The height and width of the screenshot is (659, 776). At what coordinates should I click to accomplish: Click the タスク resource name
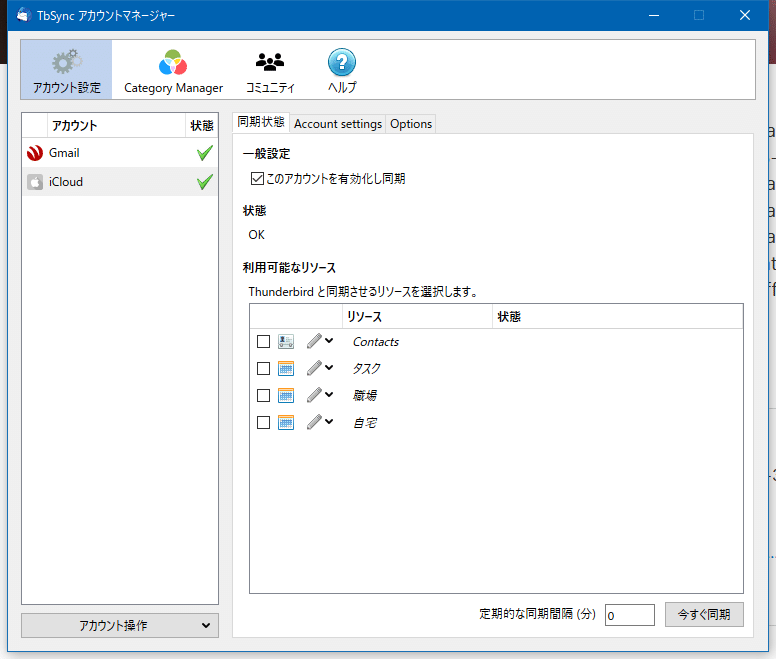tap(366, 369)
